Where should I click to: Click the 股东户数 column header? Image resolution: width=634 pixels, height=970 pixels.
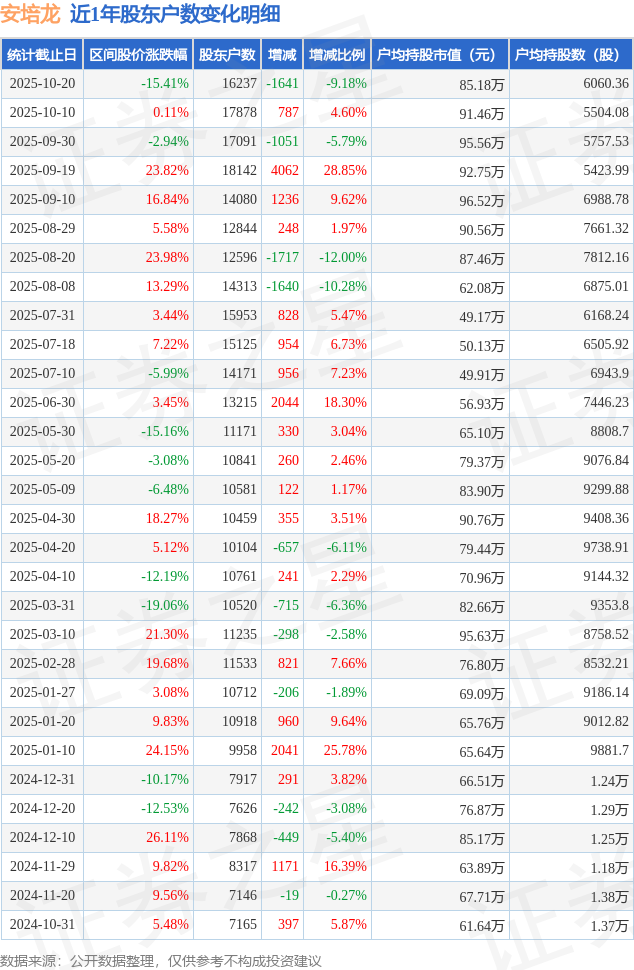227,55
